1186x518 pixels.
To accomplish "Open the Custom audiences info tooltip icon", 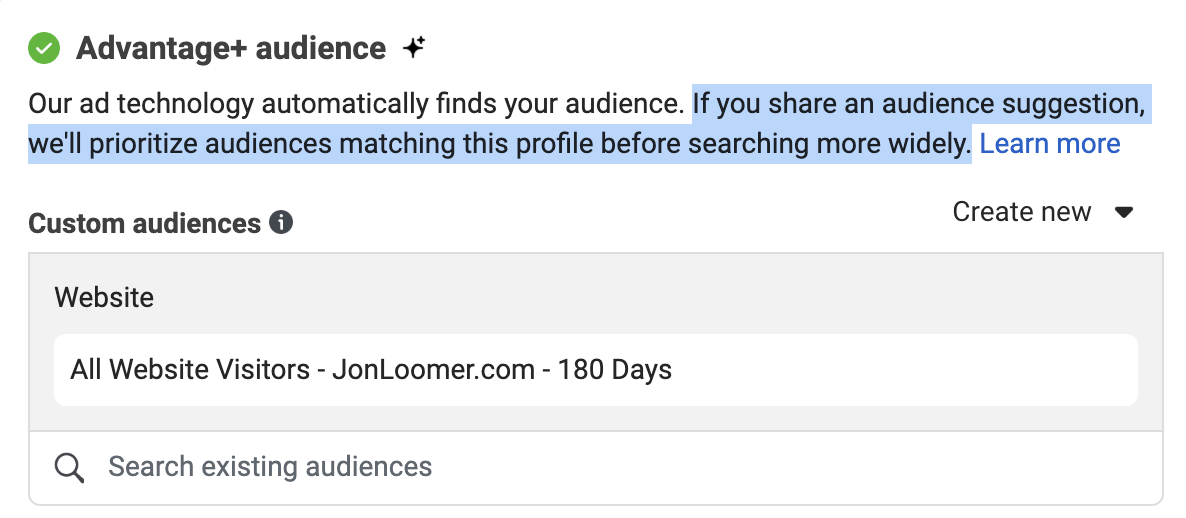I will point(281,223).
